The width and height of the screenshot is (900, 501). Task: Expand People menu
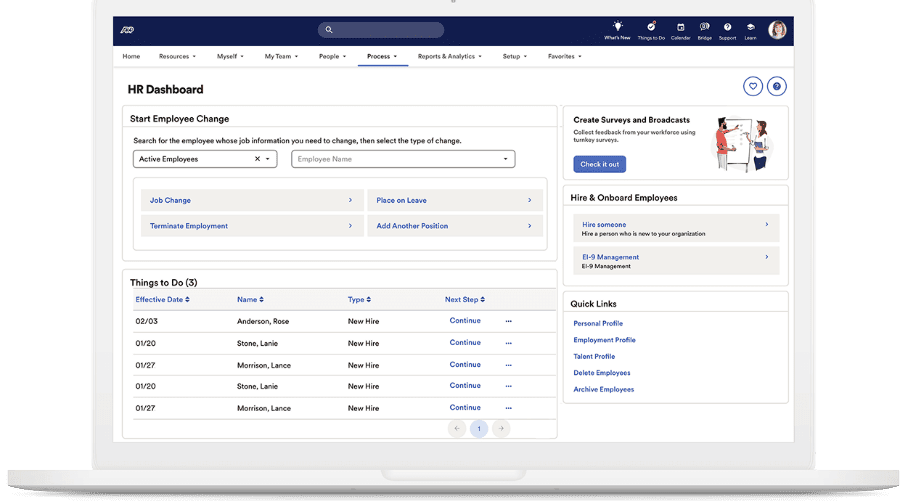(332, 56)
